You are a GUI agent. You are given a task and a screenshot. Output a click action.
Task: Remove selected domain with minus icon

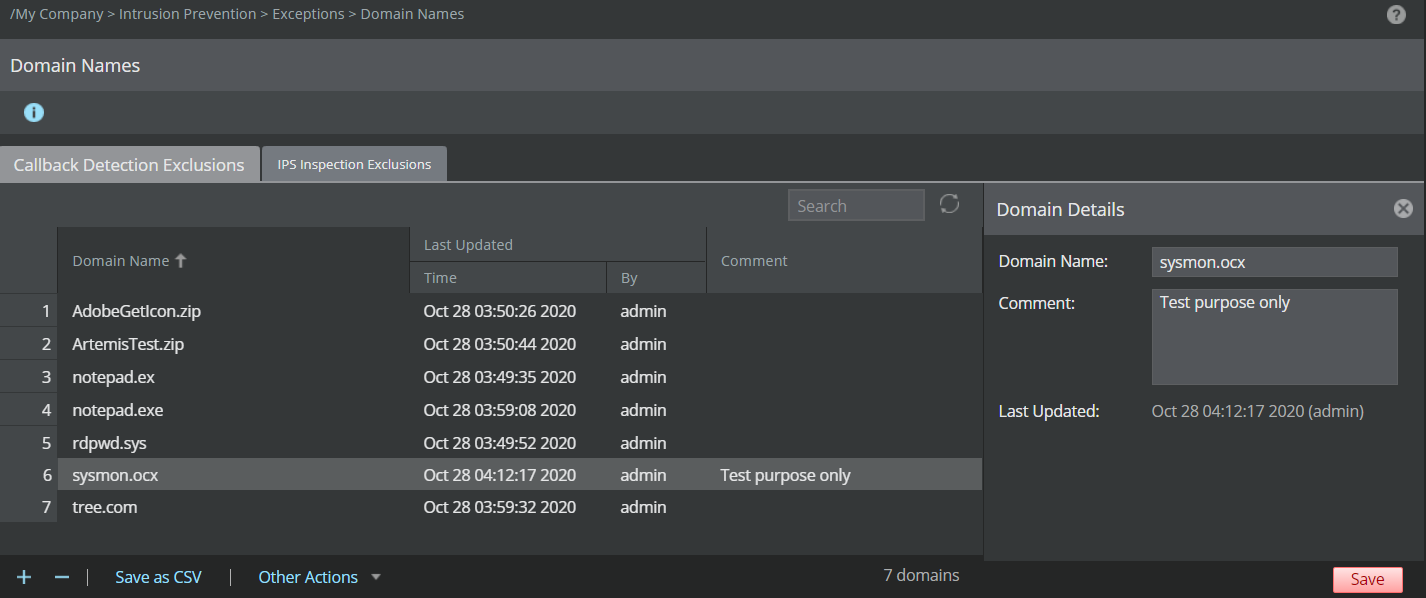tap(61, 577)
